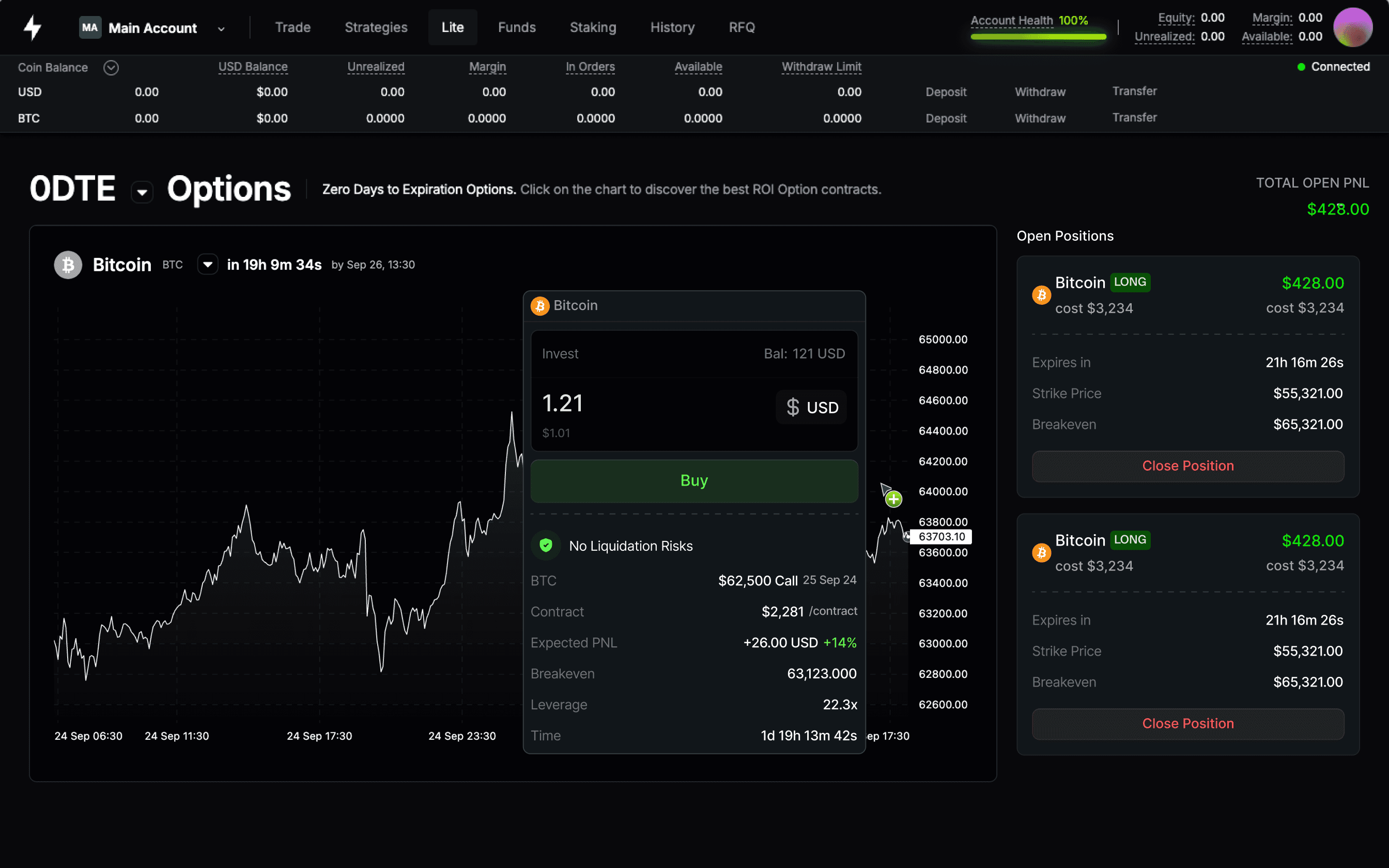Click Bitcoin icon in first open position
1389x868 pixels.
pyautogui.click(x=1041, y=295)
